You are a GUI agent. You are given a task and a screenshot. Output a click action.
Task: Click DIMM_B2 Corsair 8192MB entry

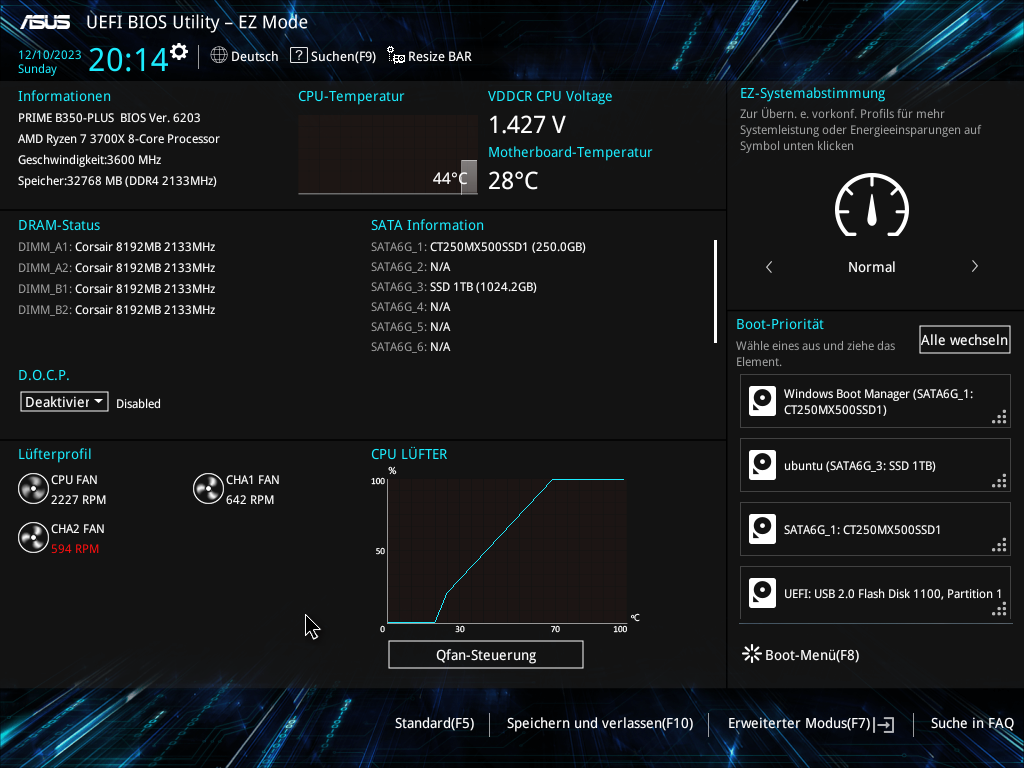(116, 310)
